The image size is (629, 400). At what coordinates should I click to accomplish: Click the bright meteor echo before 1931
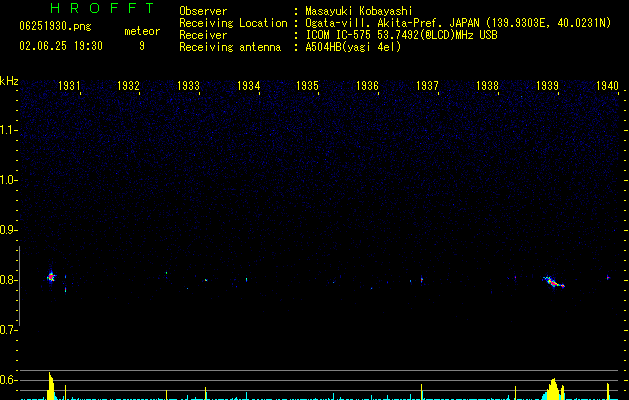point(51,276)
